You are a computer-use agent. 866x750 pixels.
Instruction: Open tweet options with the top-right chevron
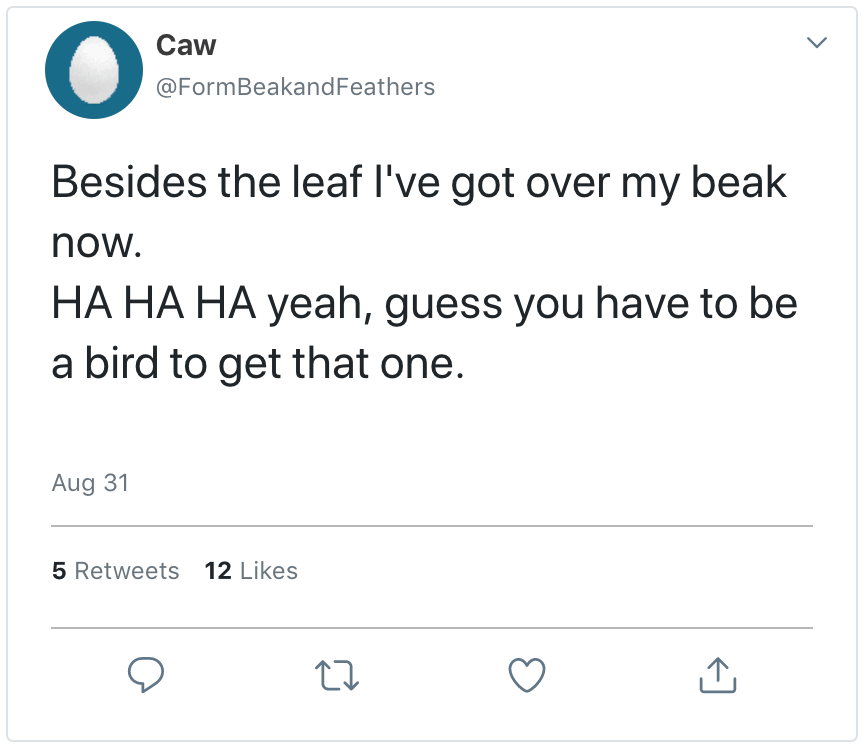click(817, 43)
